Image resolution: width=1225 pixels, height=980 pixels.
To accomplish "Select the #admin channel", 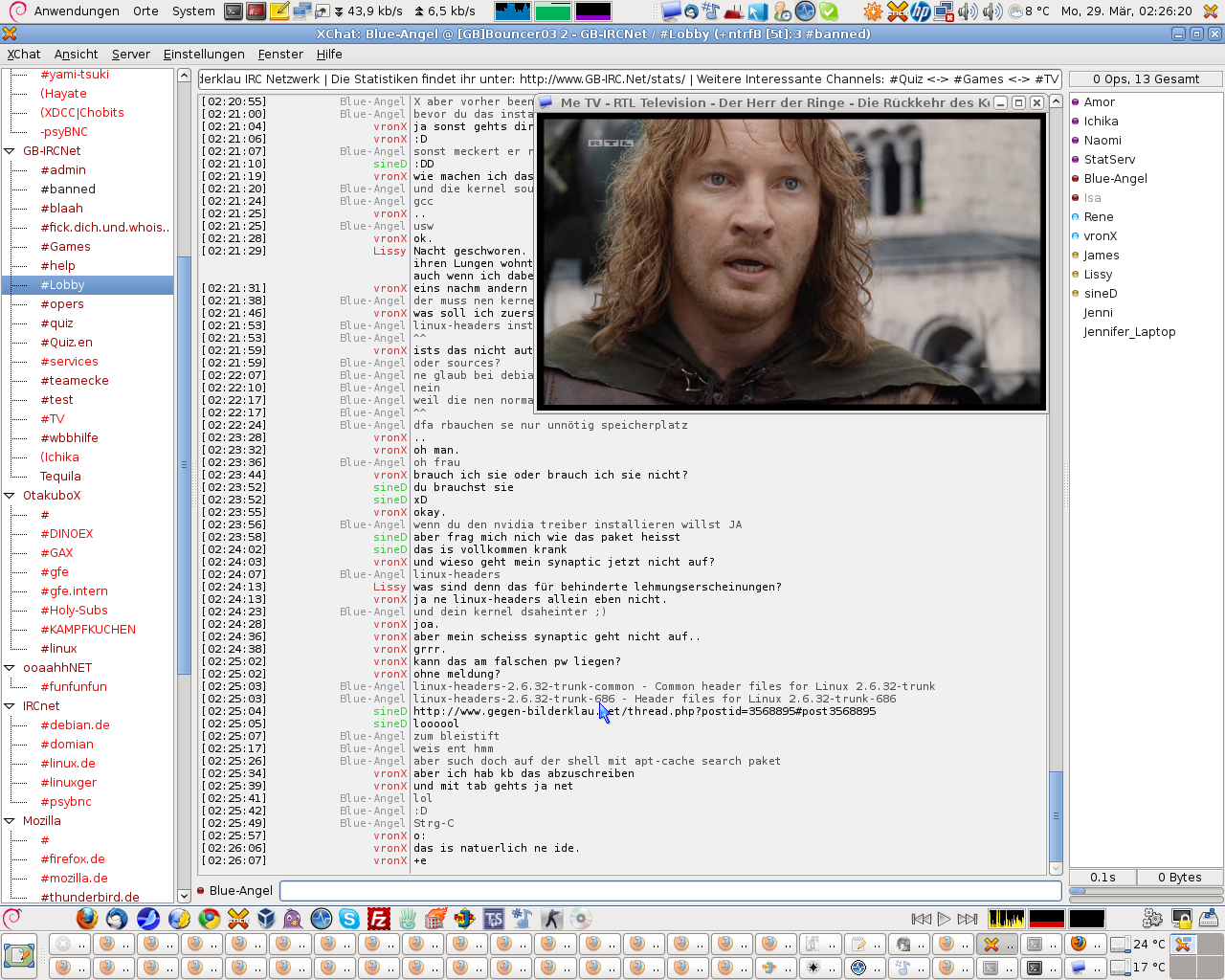I will click(x=63, y=170).
